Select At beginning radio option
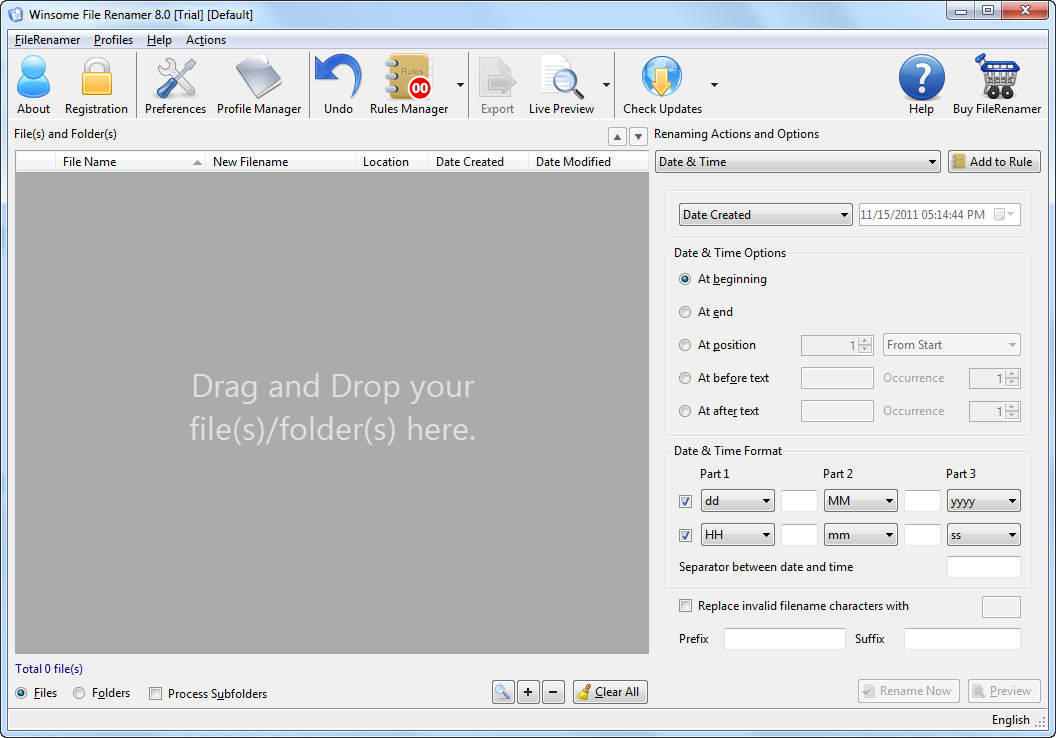 [685, 279]
